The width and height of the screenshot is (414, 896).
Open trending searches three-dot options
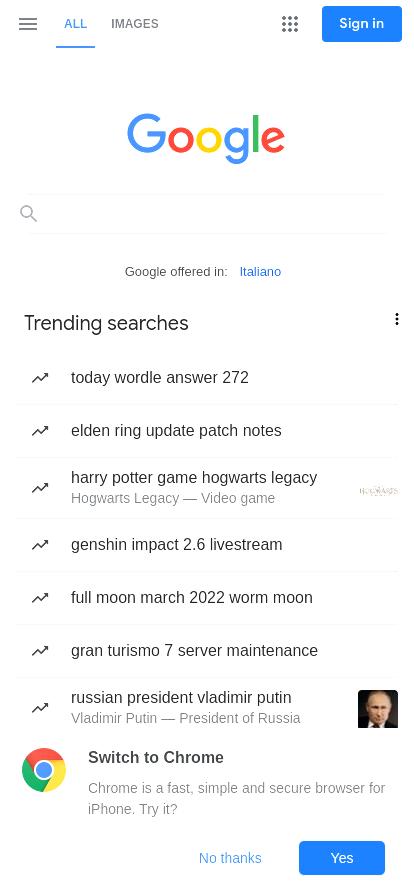pyautogui.click(x=396, y=319)
